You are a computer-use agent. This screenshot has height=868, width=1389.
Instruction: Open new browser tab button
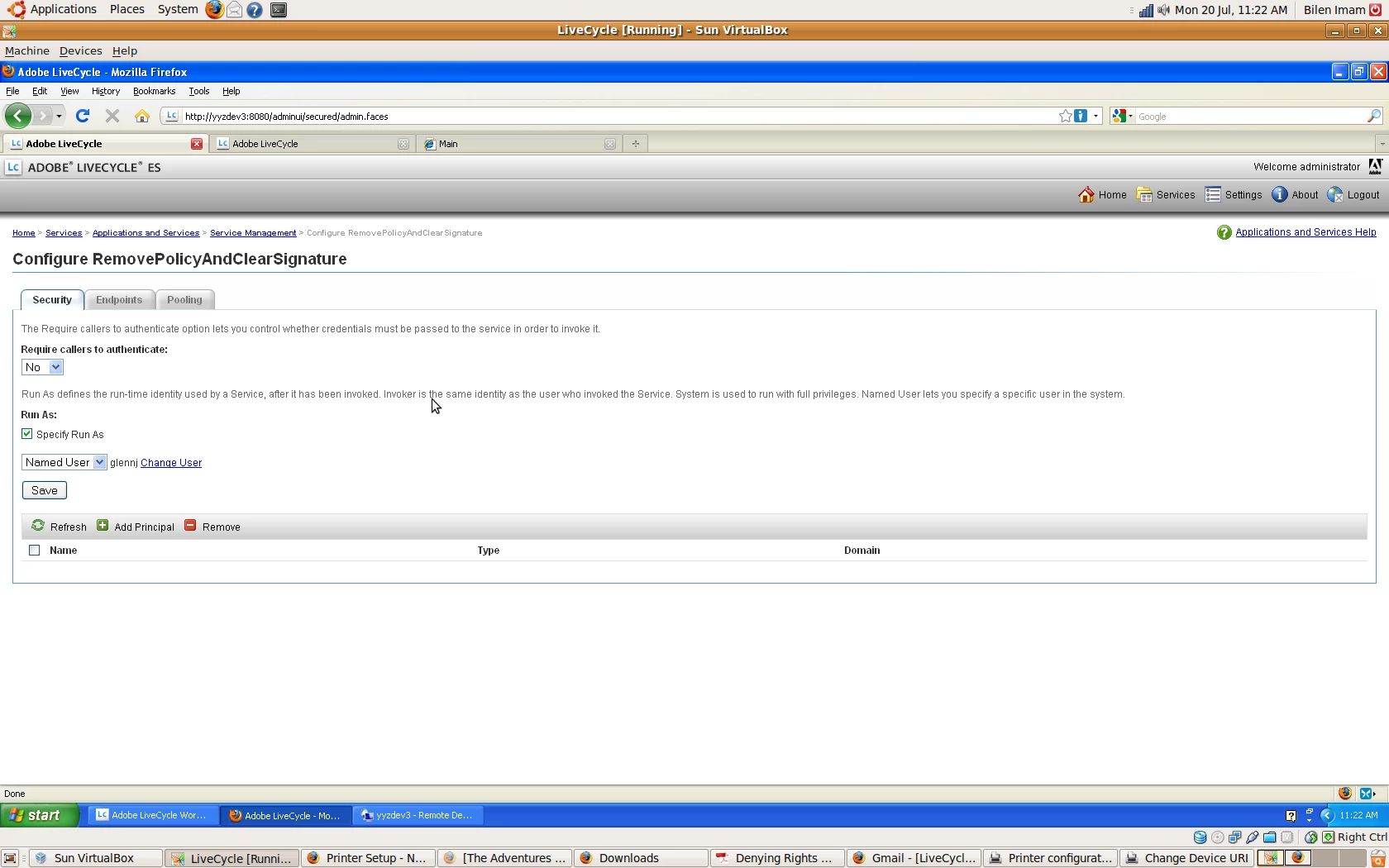[636, 144]
